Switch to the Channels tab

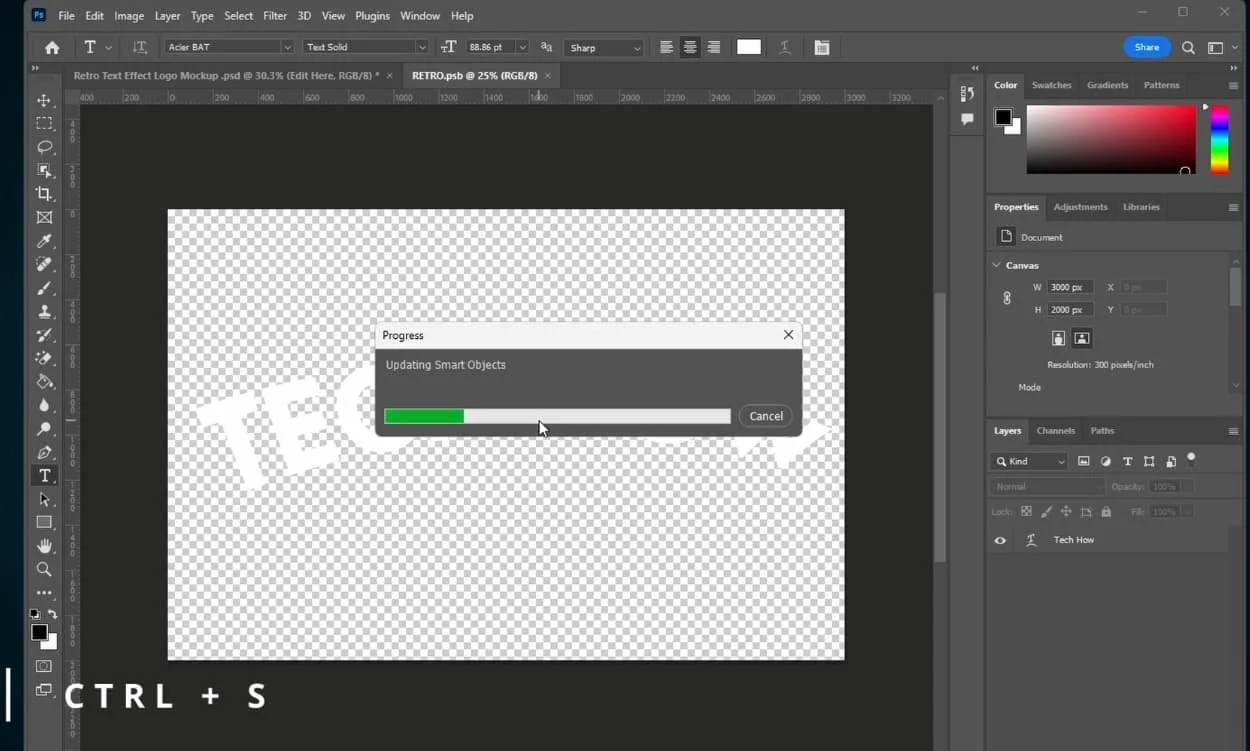(x=1055, y=431)
